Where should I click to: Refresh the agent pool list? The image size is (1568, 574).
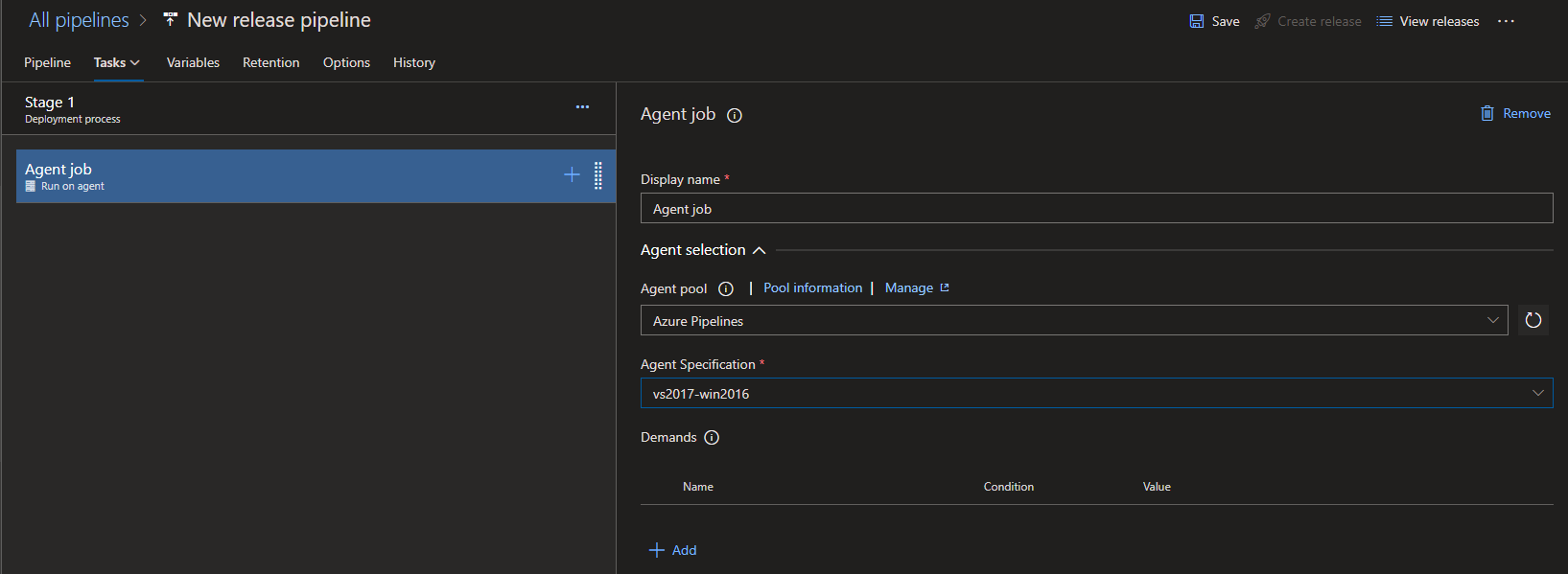(1533, 320)
